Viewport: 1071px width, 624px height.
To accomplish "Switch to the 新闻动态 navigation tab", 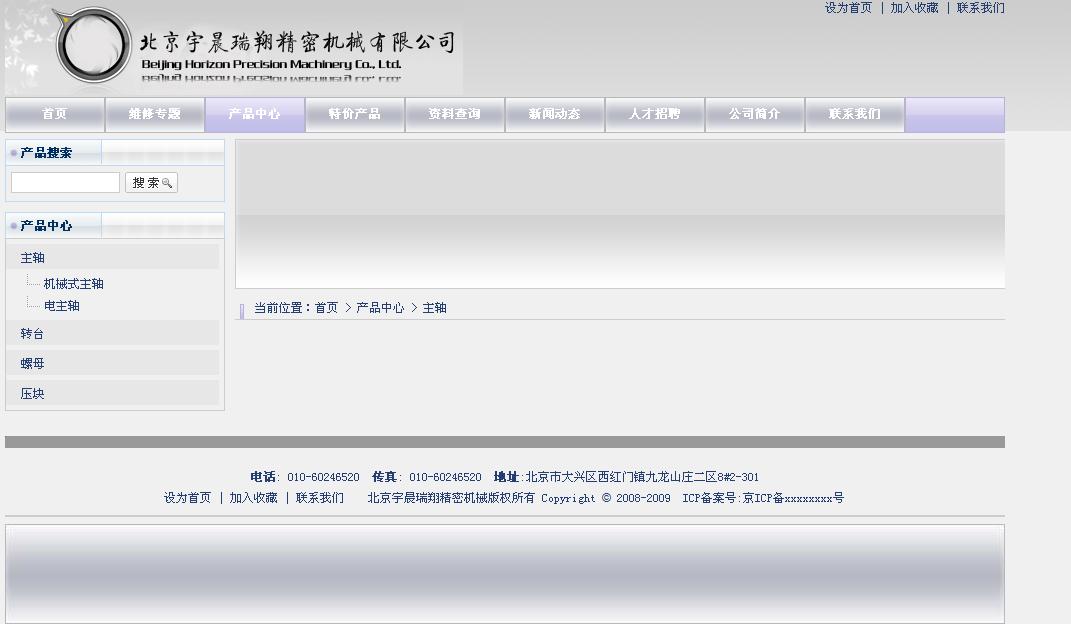I will [555, 114].
